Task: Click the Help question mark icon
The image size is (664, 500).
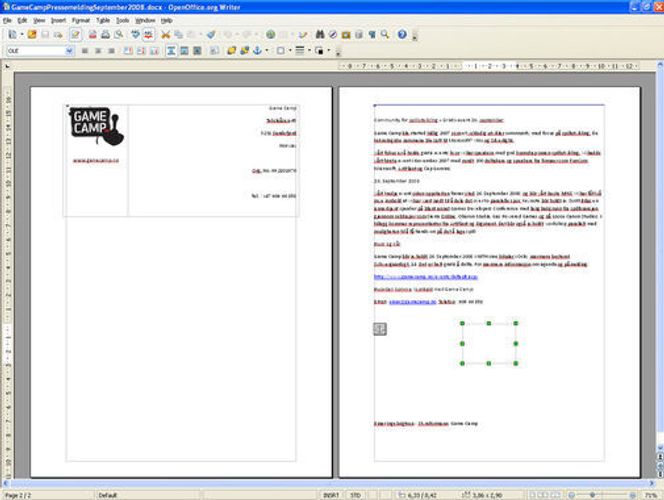Action: 402,34
